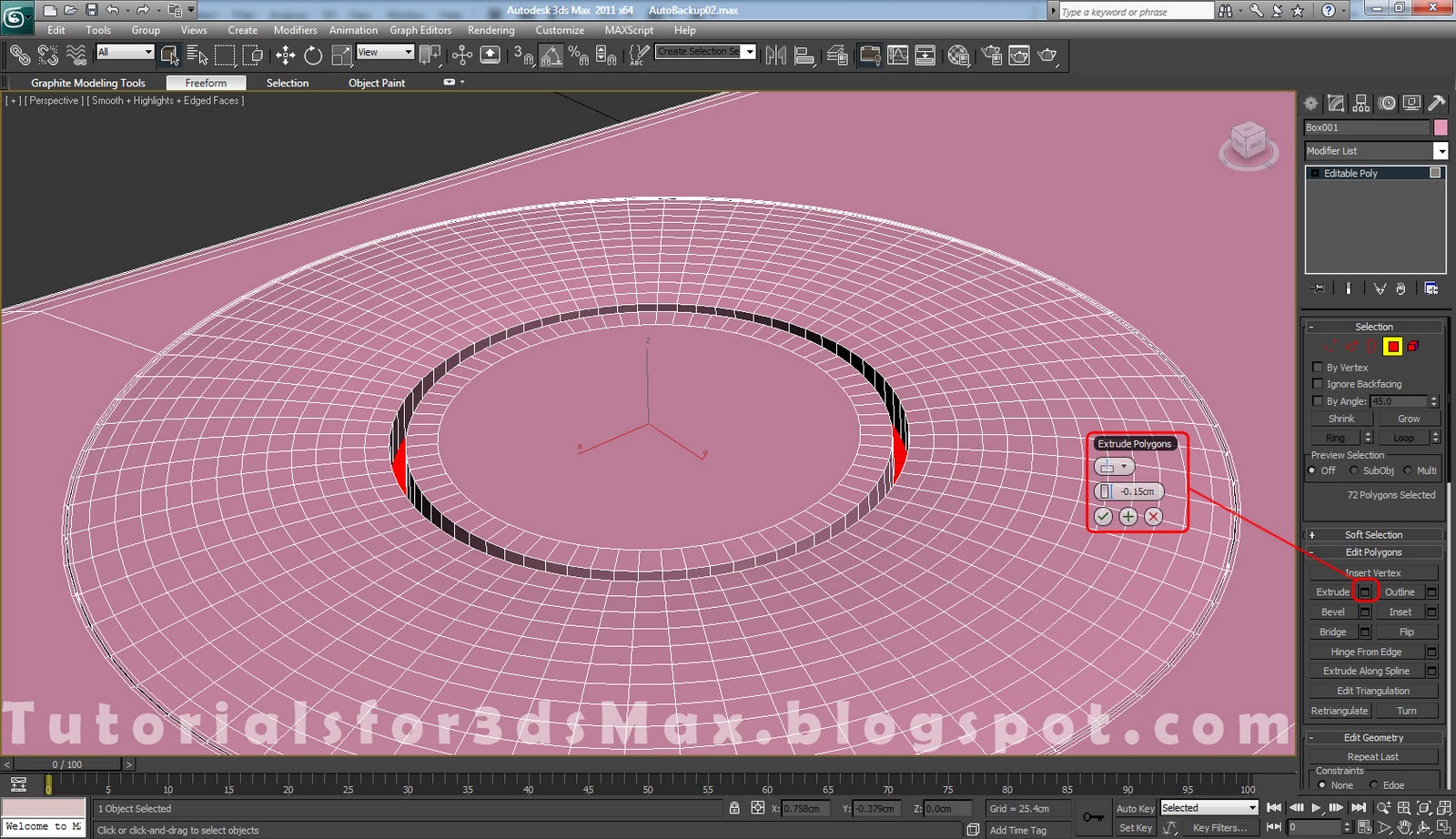Image resolution: width=1456 pixels, height=839 pixels.
Task: Select the Polygon sub-object level
Action: coord(1392,346)
